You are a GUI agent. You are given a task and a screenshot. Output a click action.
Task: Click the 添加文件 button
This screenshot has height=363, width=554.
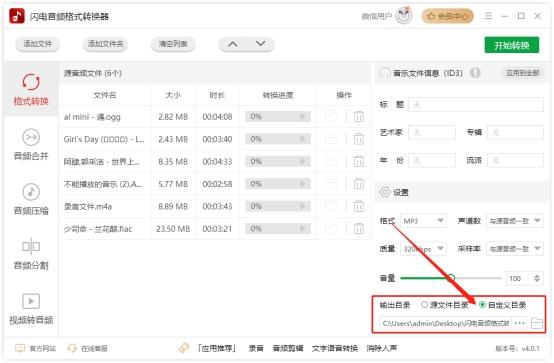pos(37,44)
